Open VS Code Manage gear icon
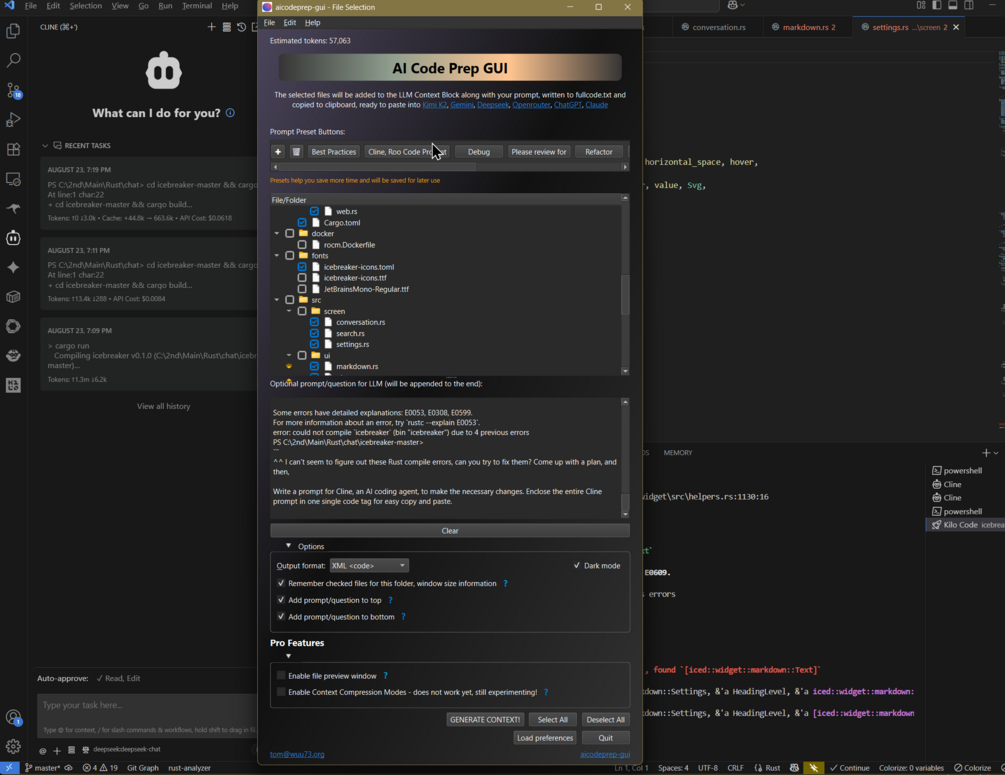 [13, 746]
